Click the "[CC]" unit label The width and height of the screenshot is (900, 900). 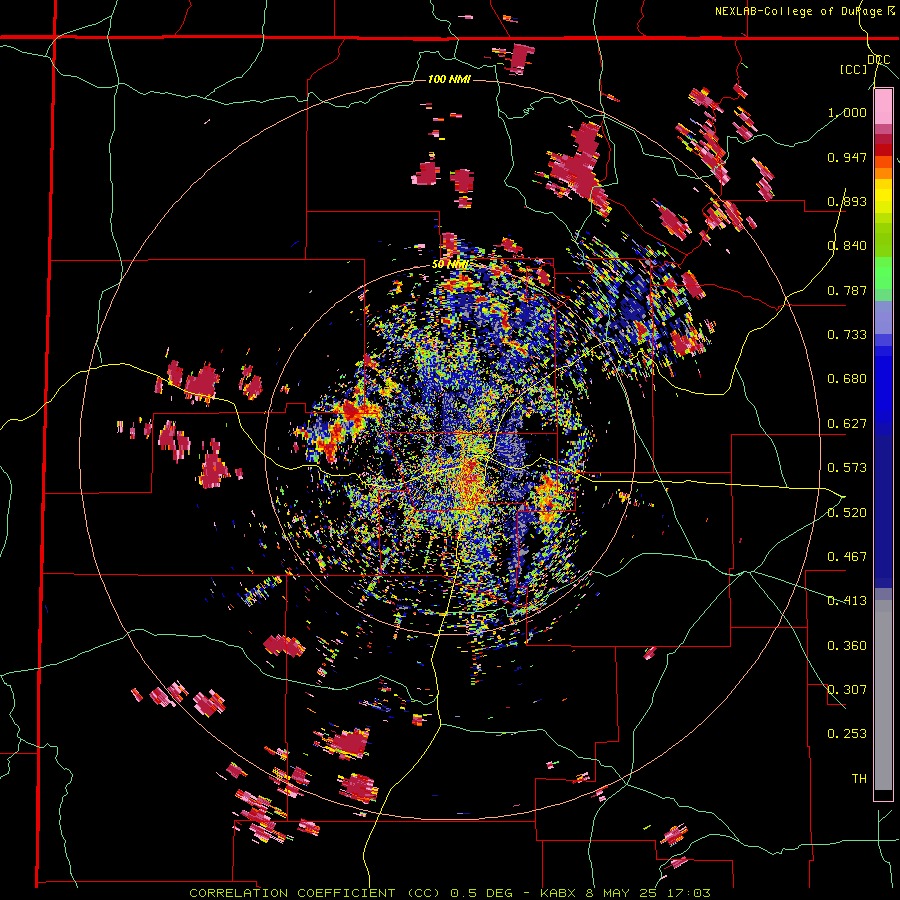point(854,69)
